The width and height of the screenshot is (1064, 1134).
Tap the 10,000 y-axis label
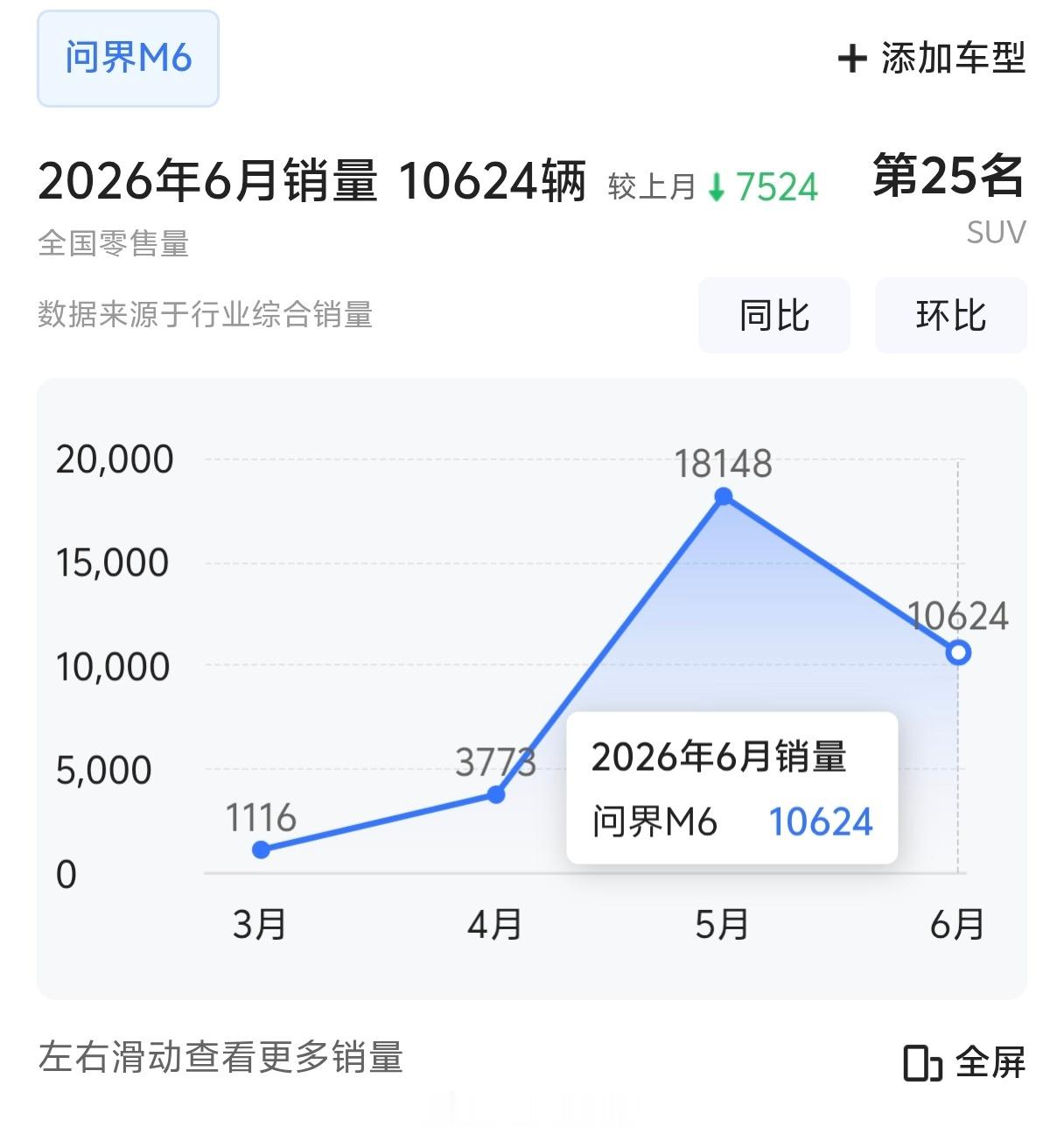[112, 667]
